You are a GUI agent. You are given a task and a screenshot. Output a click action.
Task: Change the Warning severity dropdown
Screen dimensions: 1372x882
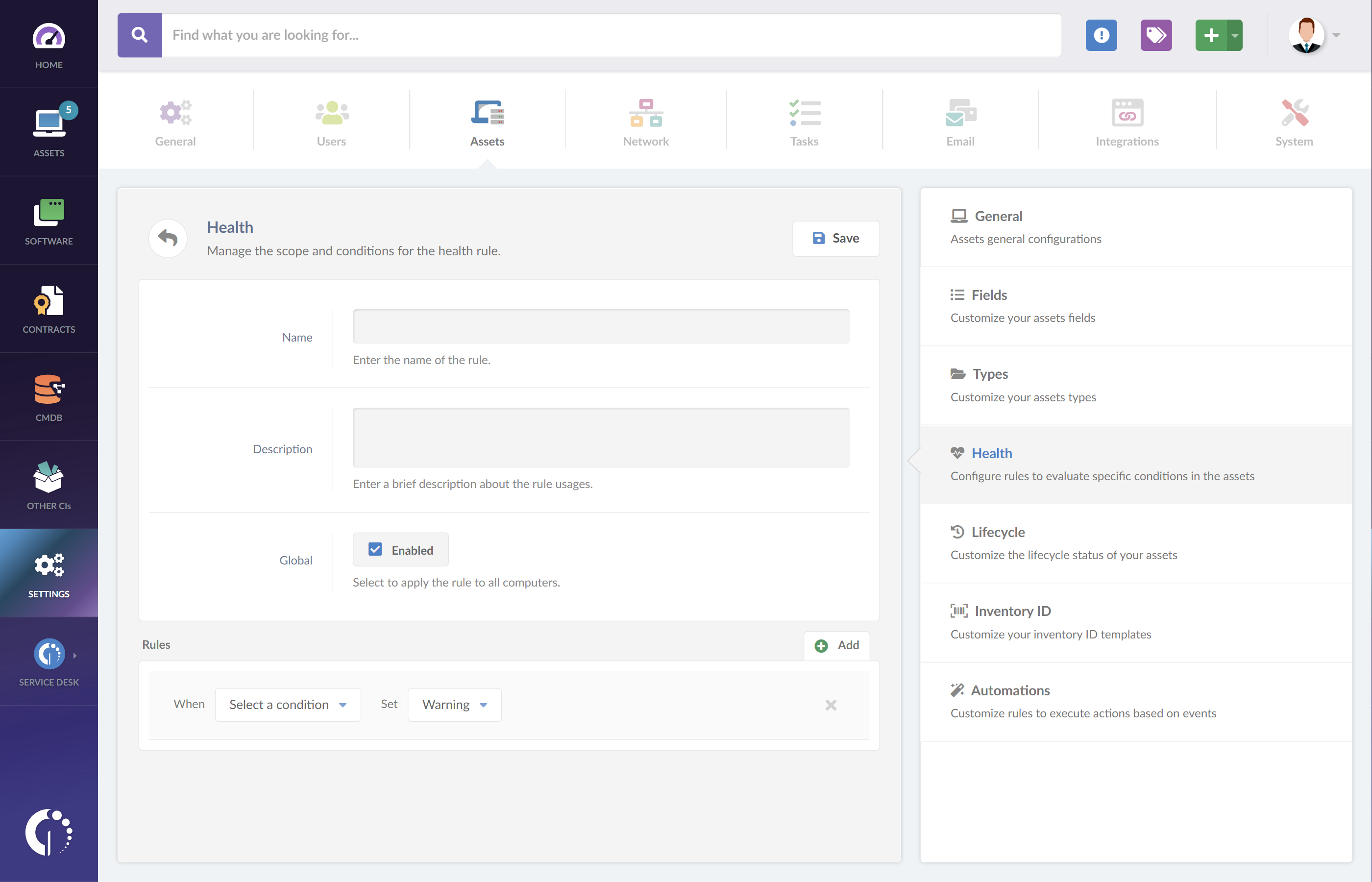[454, 705]
